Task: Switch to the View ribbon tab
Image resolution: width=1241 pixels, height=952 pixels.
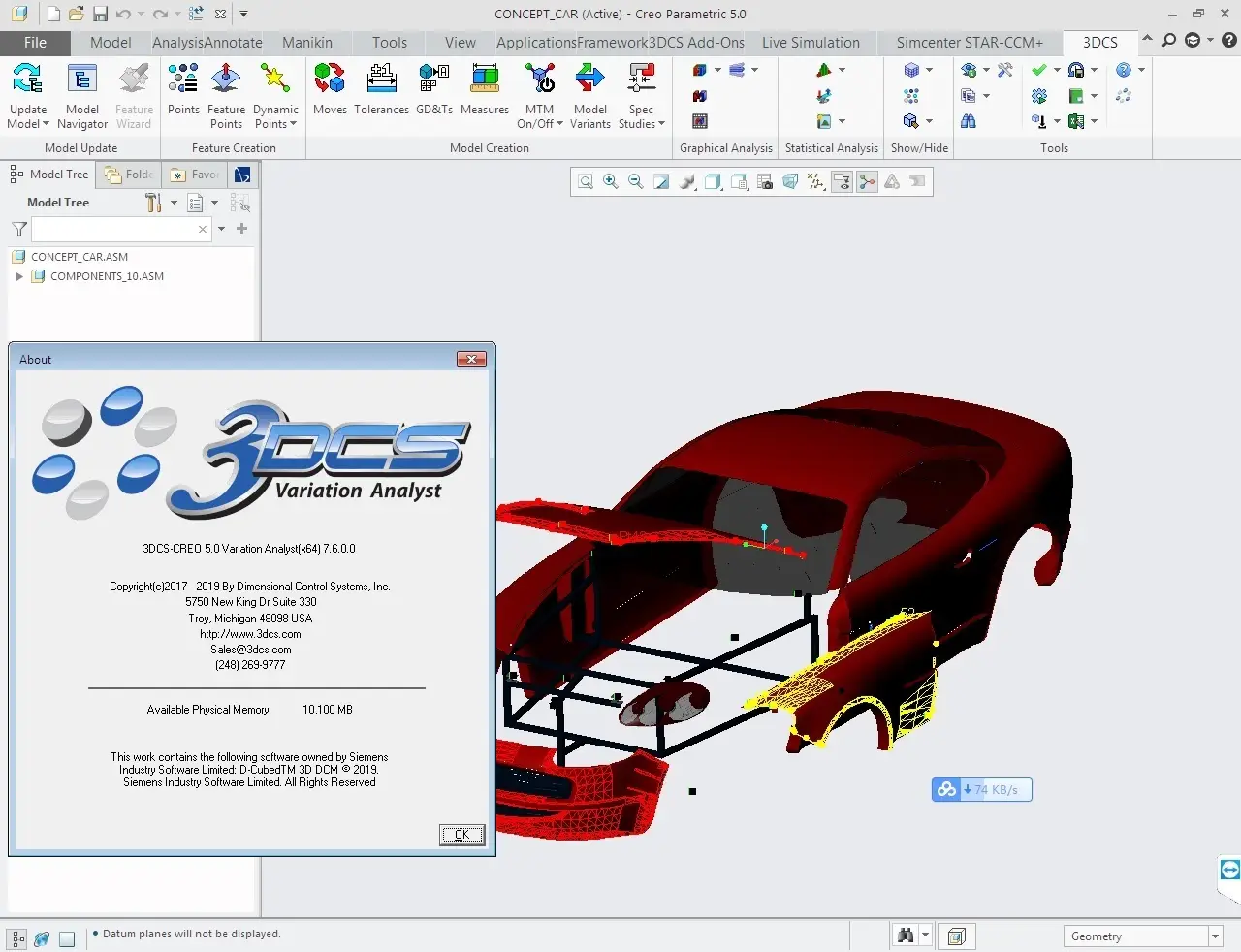Action: 461,43
